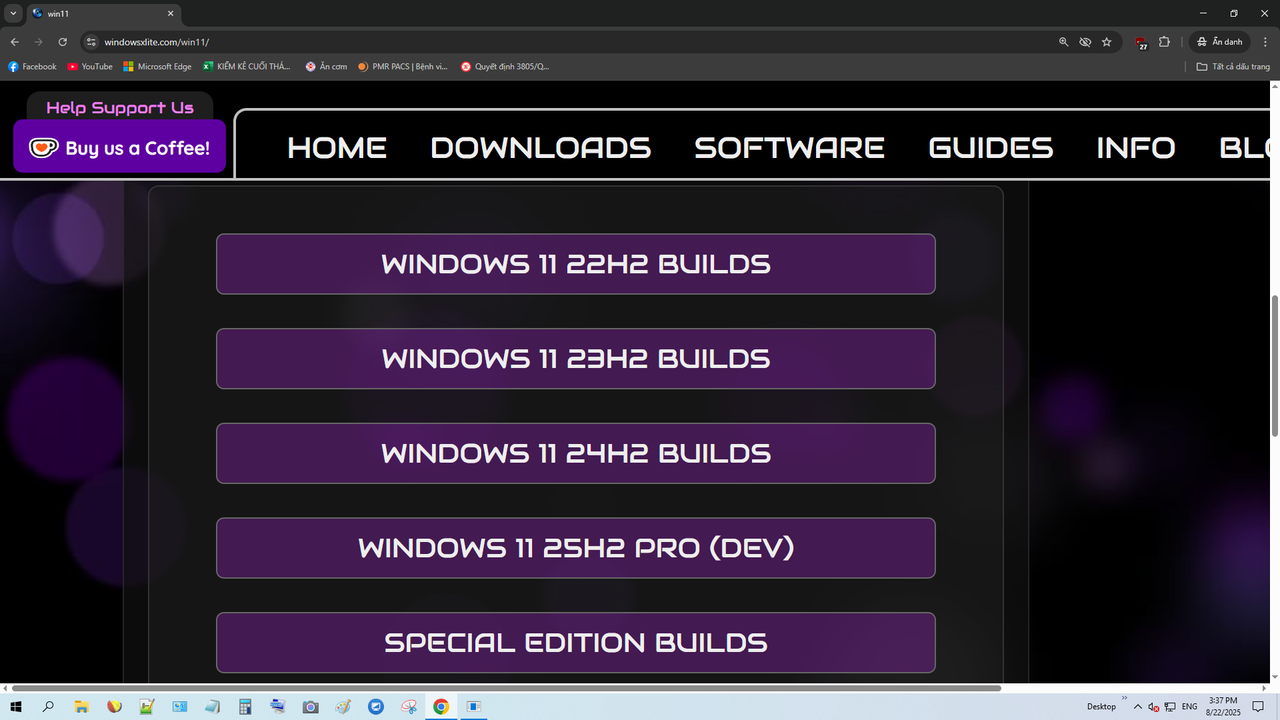Click the Start button

pos(16,706)
